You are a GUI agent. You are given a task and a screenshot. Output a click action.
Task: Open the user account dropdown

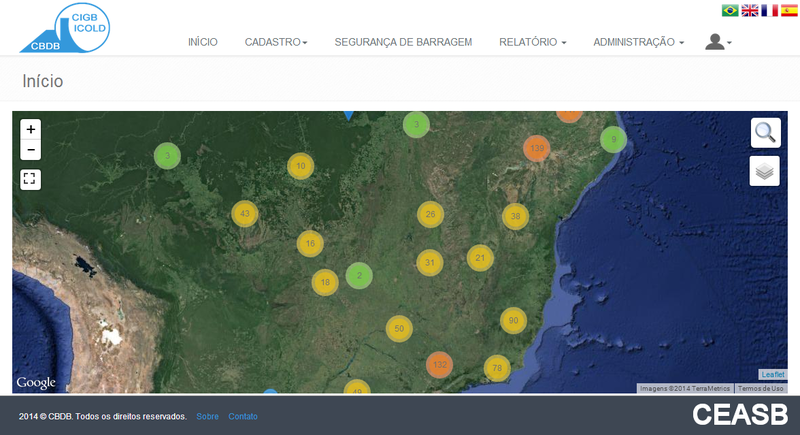718,42
